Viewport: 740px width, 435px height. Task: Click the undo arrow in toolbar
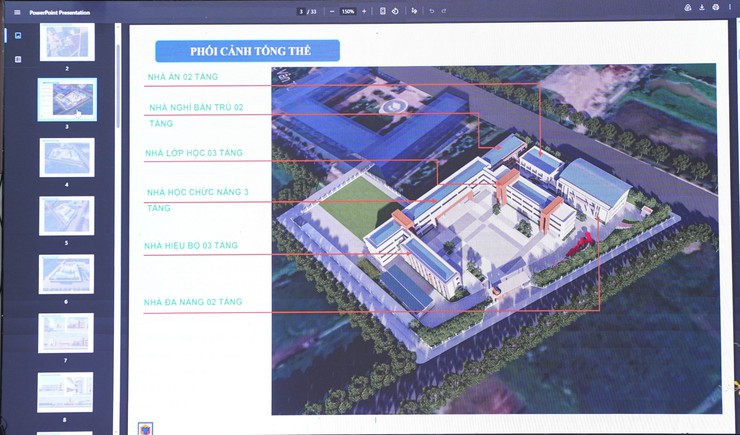(x=431, y=11)
